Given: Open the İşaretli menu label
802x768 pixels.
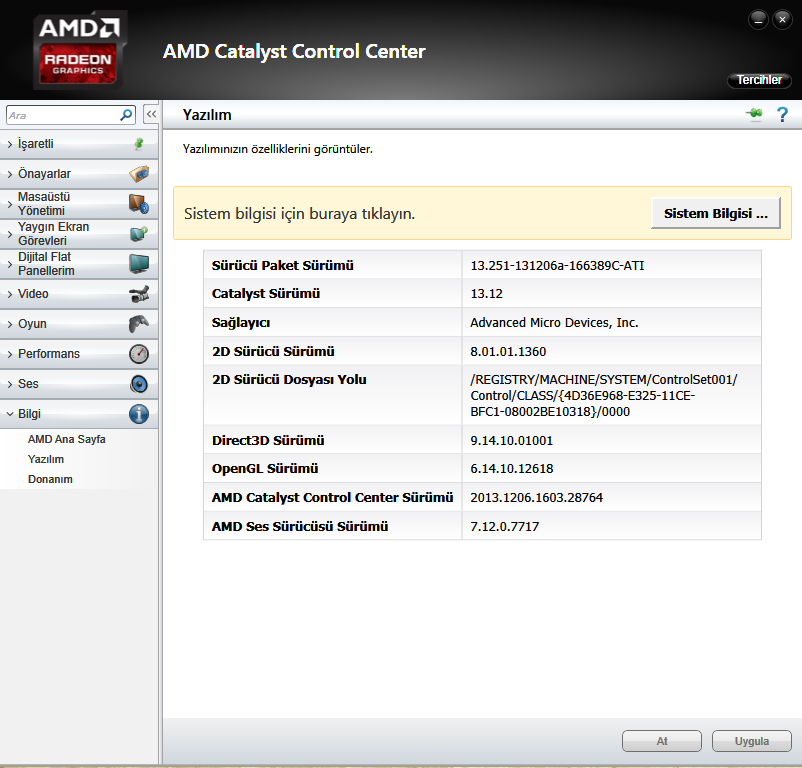Looking at the screenshot, I should tap(35, 144).
